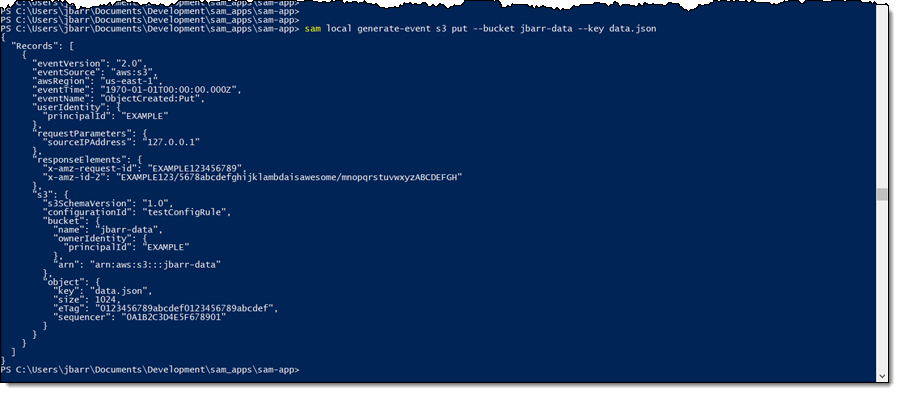This screenshot has width=900, height=393.
Task: Click the vertical scrollbar thumb
Action: click(882, 194)
